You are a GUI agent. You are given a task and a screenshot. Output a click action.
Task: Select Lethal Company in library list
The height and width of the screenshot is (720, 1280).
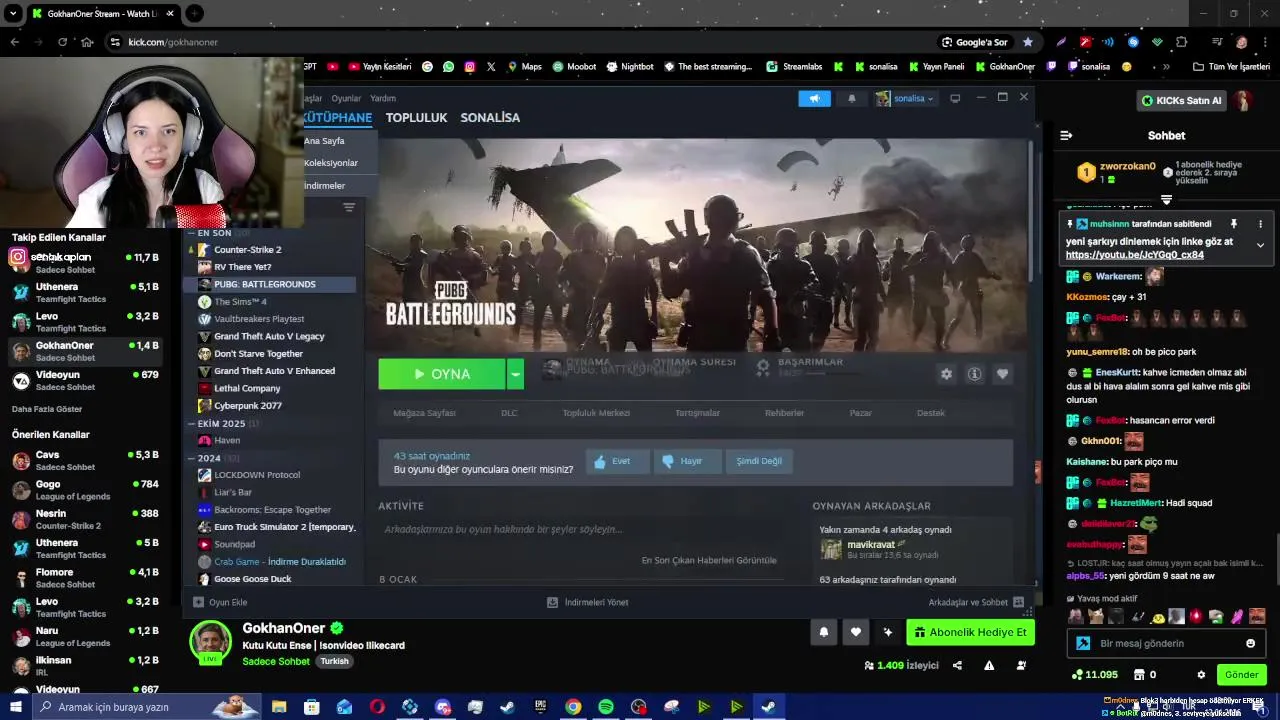tap(246, 388)
